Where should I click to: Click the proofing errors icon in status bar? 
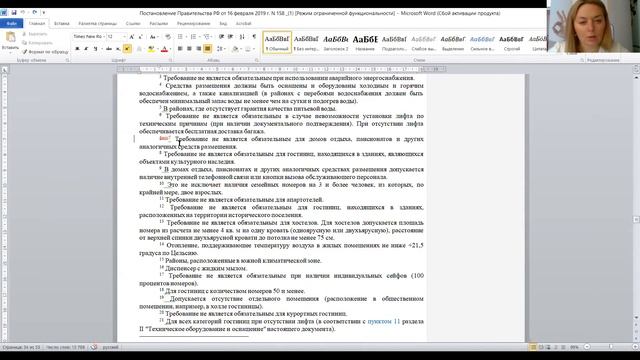pyautogui.click(x=94, y=347)
